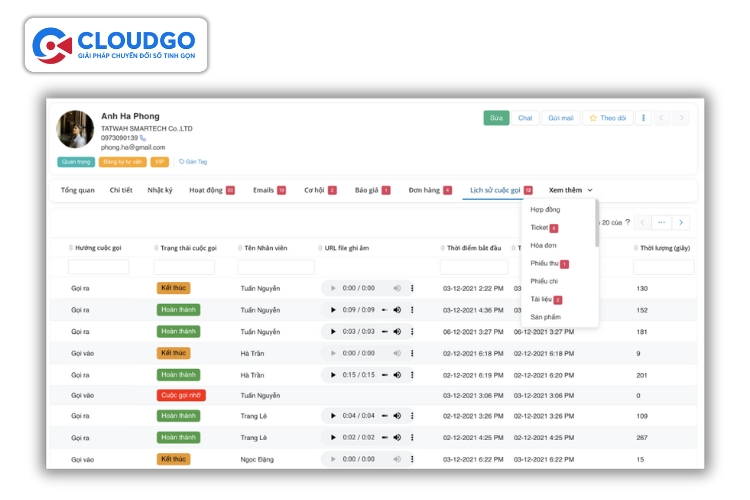This screenshot has width=750, height=500.
Task: Play the 0:09 recording in second row
Action: click(x=333, y=310)
